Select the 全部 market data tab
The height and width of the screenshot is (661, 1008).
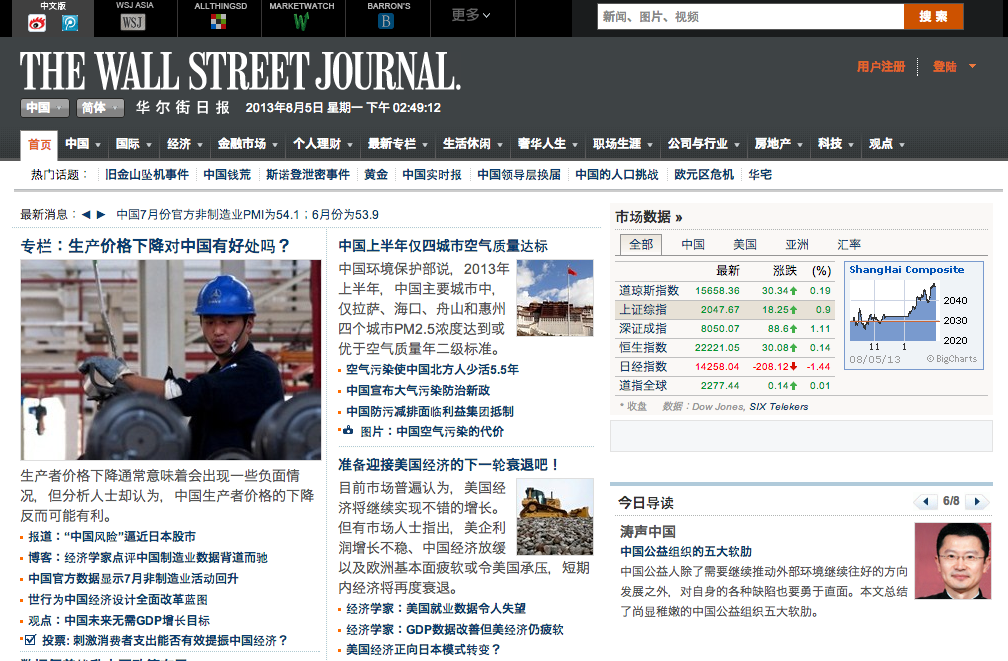click(x=641, y=244)
